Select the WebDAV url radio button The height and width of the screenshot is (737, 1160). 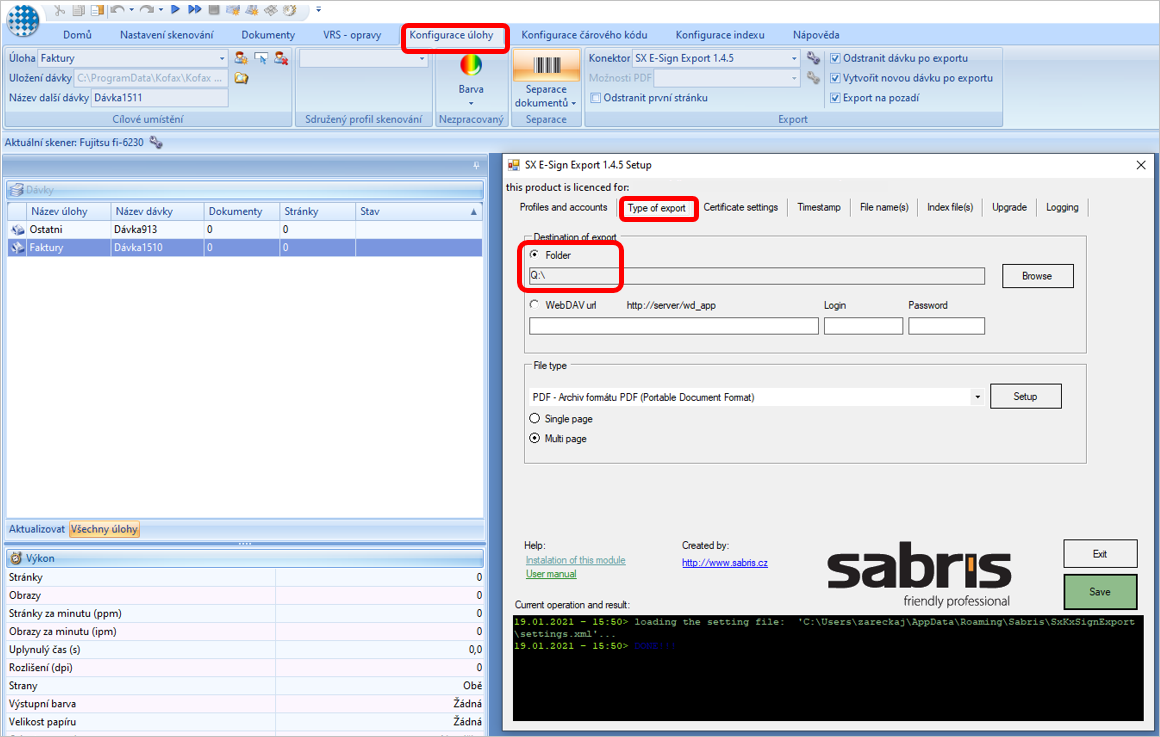point(535,304)
